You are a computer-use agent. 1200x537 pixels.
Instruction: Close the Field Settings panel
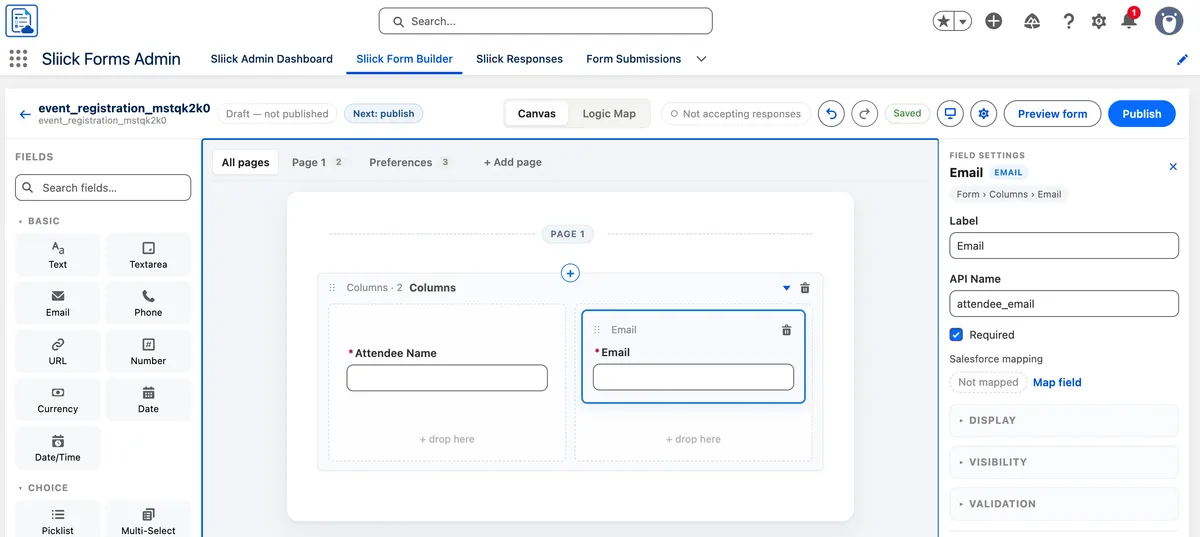coord(1173,167)
